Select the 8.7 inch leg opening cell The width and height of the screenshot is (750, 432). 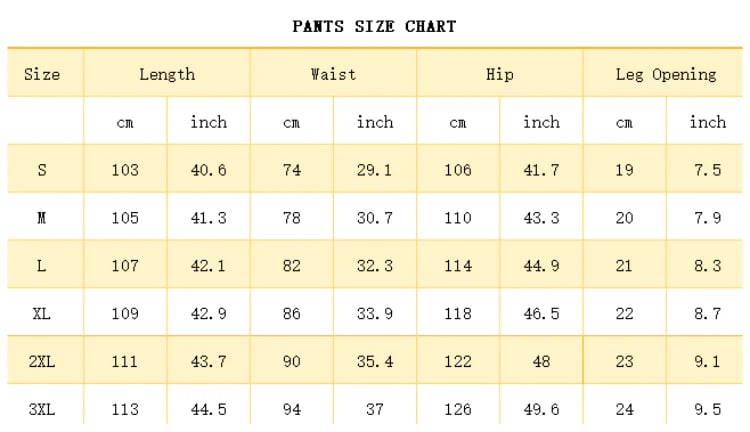(x=707, y=314)
